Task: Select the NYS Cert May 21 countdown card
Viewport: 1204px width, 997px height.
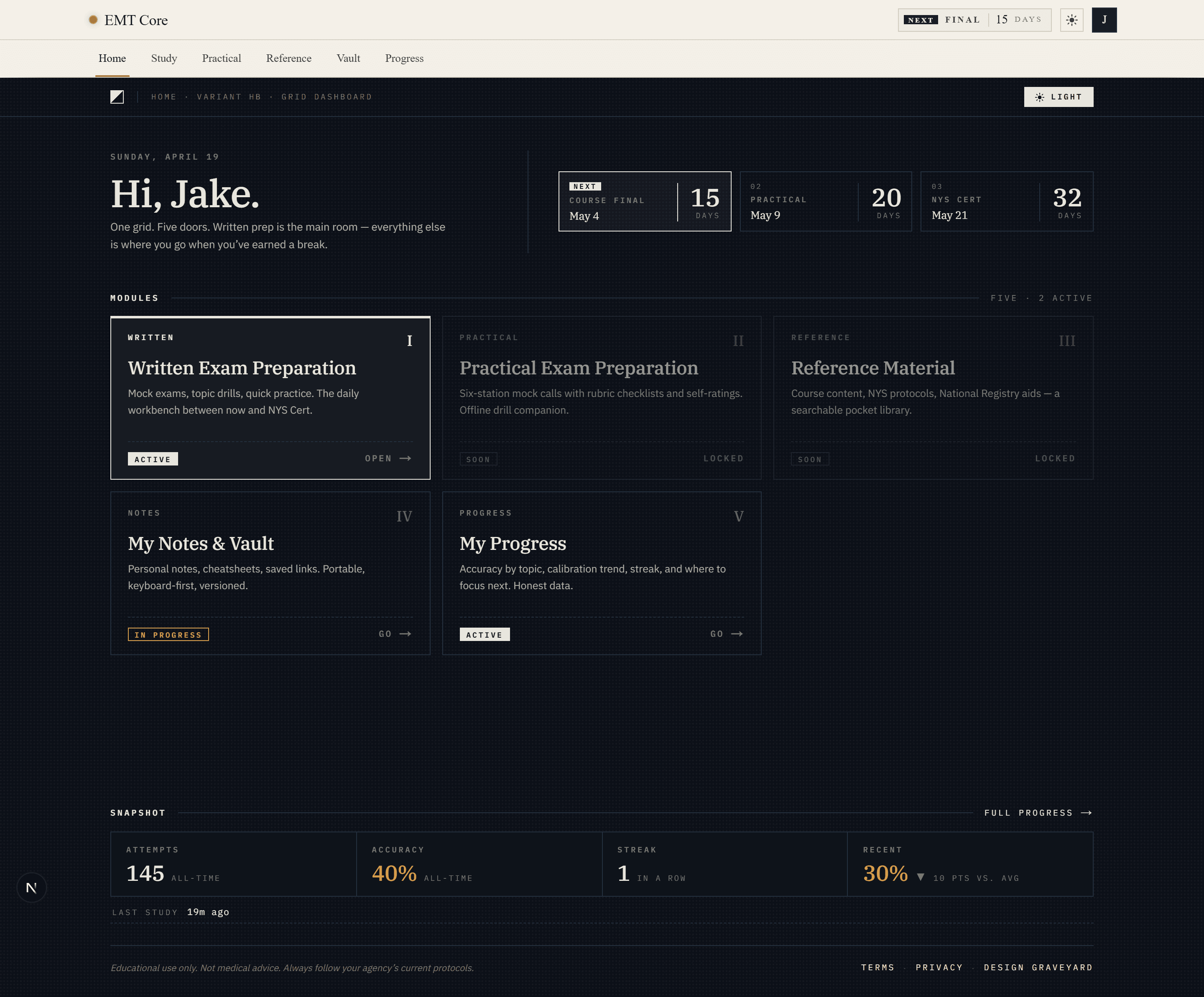Action: (1007, 201)
